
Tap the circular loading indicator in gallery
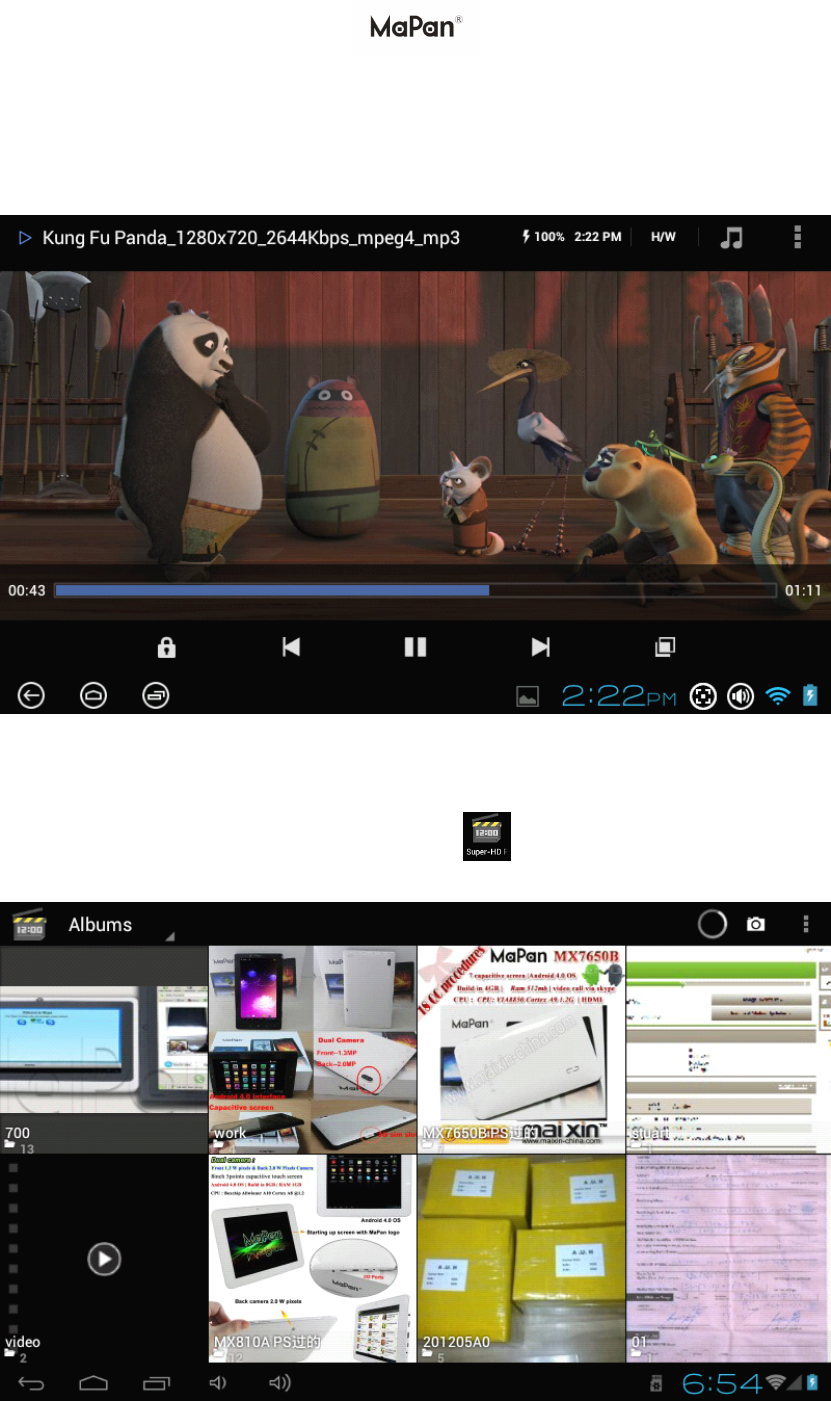pyautogui.click(x=712, y=924)
